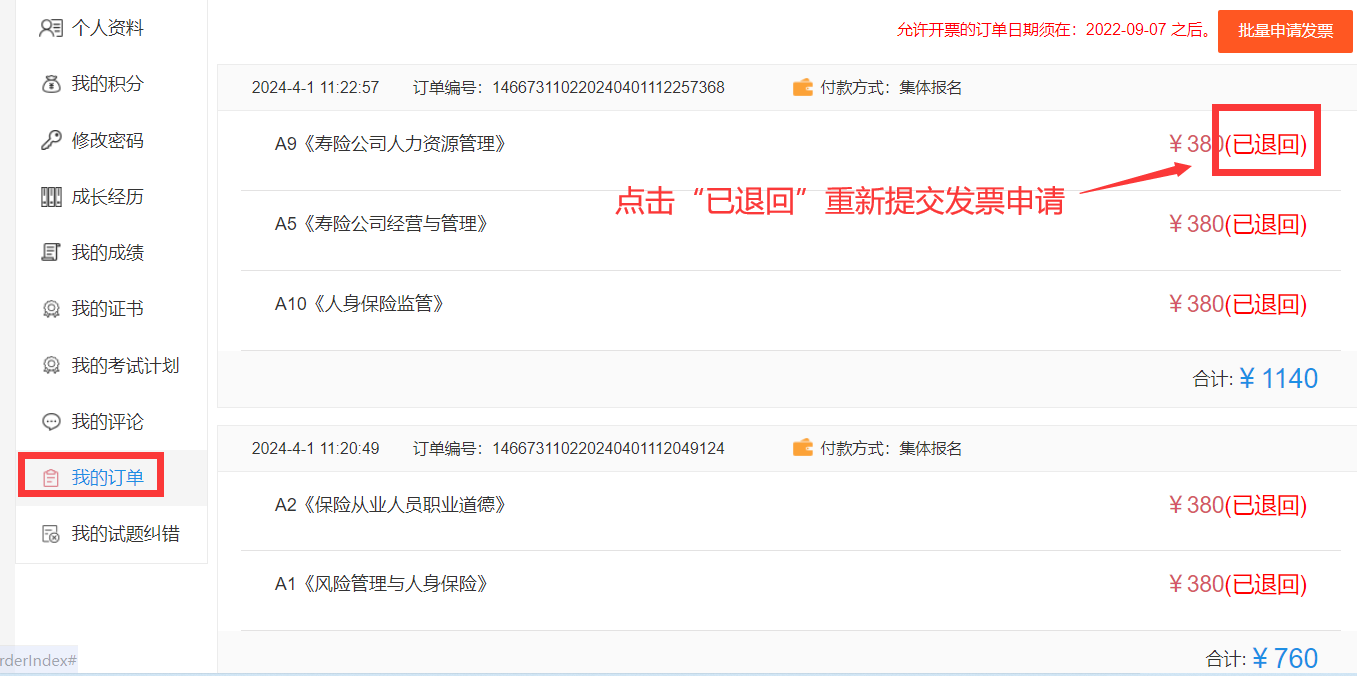
Task: Click 已退回 beside A1《风险管理与人身保险》
Action: tap(1266, 583)
